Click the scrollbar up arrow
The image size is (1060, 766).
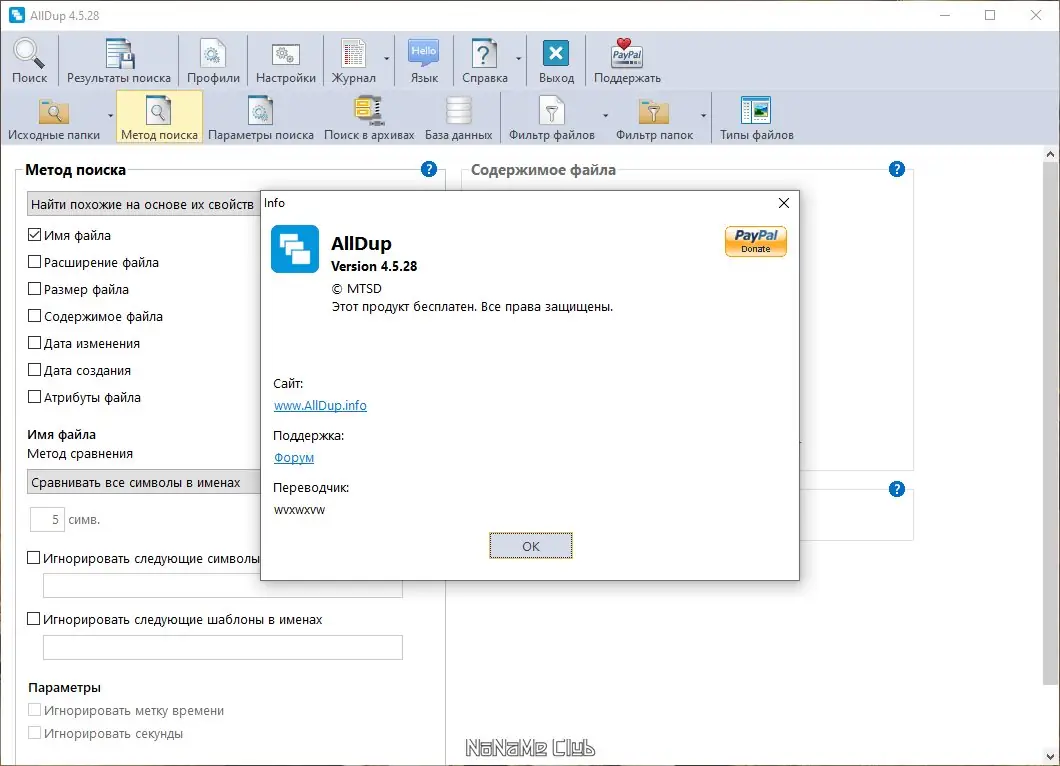1050,154
